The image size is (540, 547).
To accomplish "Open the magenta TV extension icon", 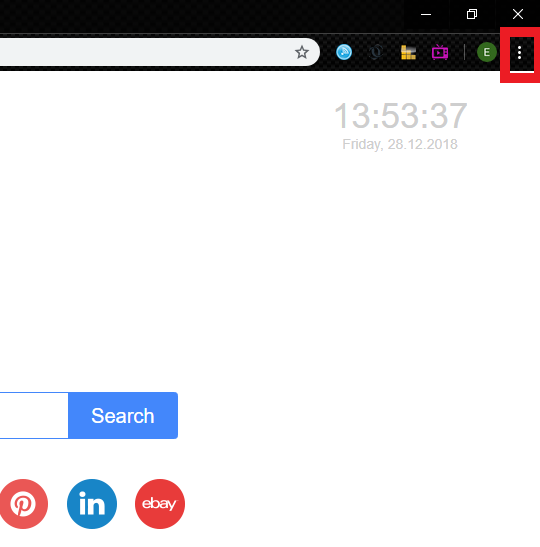I will point(440,52).
